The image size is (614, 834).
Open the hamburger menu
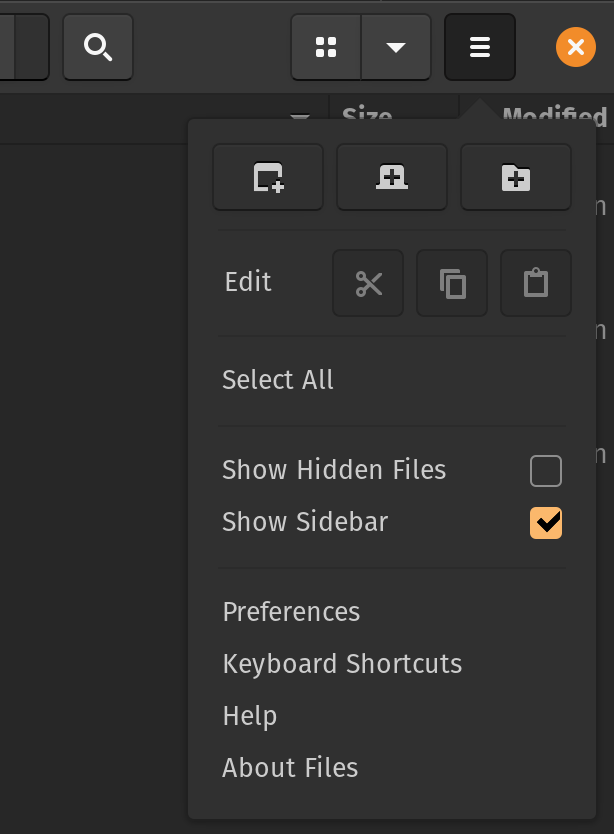(479, 46)
